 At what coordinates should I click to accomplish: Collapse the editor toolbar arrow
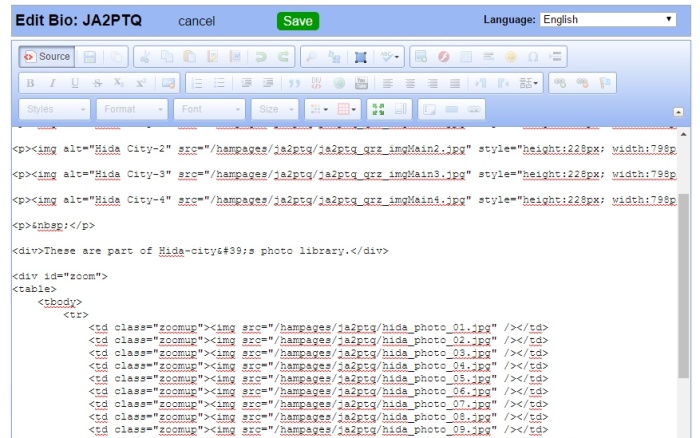(678, 112)
